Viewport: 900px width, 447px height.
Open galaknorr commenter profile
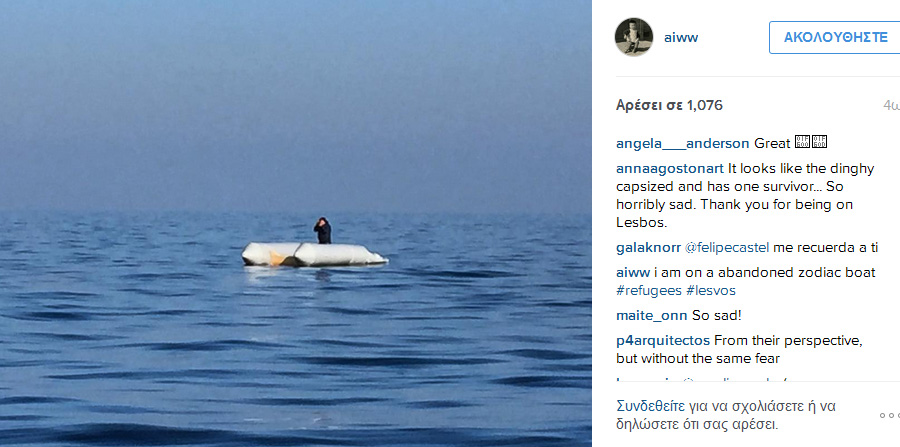[x=649, y=248]
